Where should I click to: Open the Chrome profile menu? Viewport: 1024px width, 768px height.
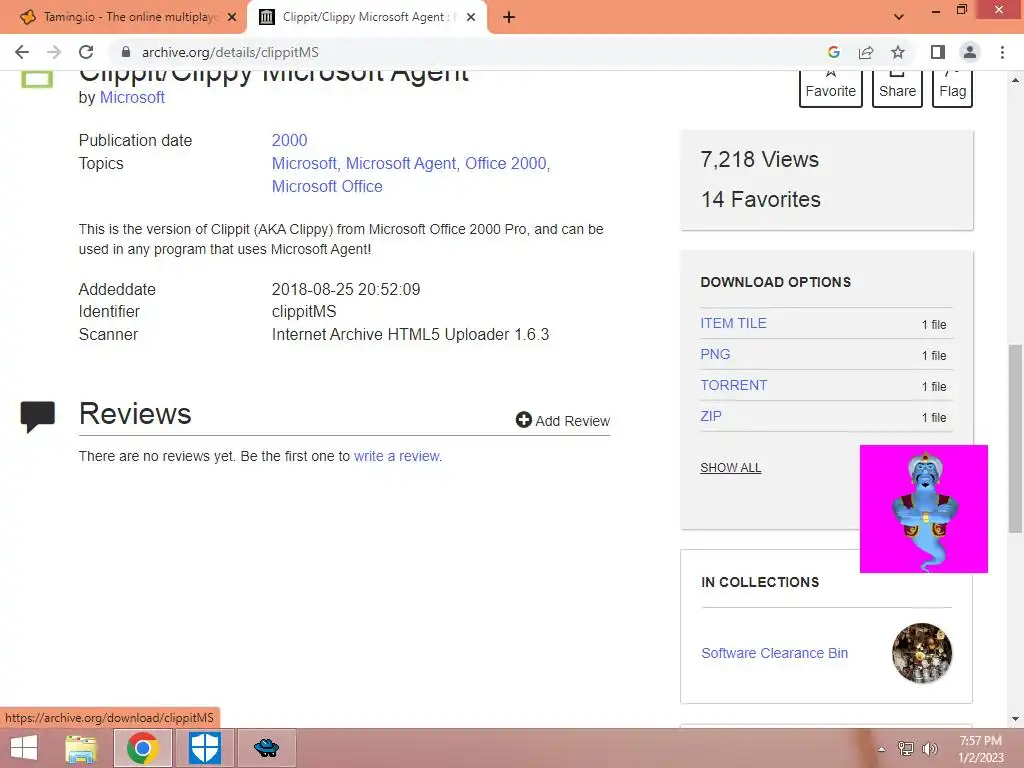pyautogui.click(x=970, y=52)
